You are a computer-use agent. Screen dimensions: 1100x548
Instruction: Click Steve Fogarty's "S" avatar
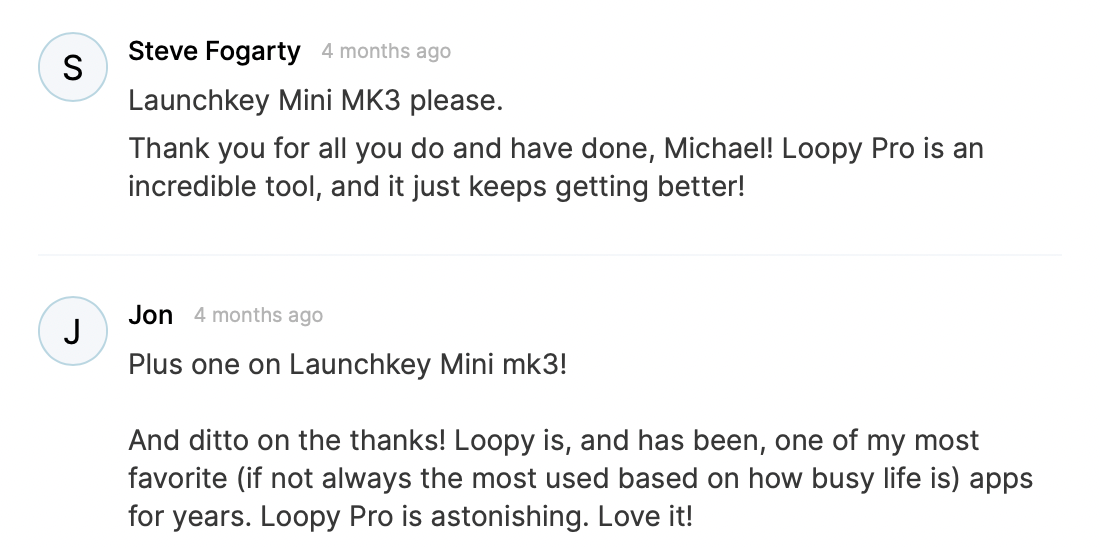point(72,67)
